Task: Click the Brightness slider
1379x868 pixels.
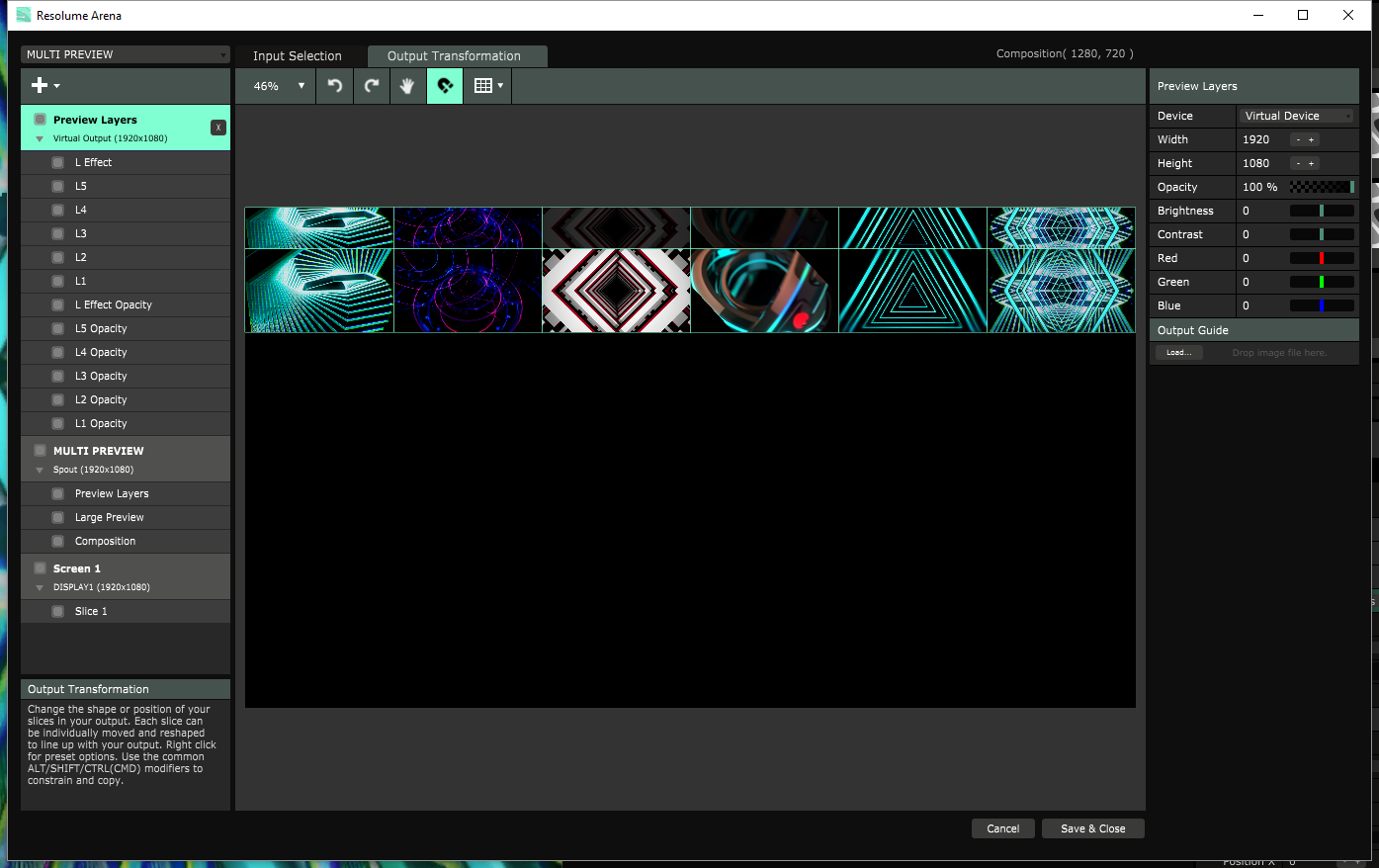Action: pyautogui.click(x=1322, y=211)
